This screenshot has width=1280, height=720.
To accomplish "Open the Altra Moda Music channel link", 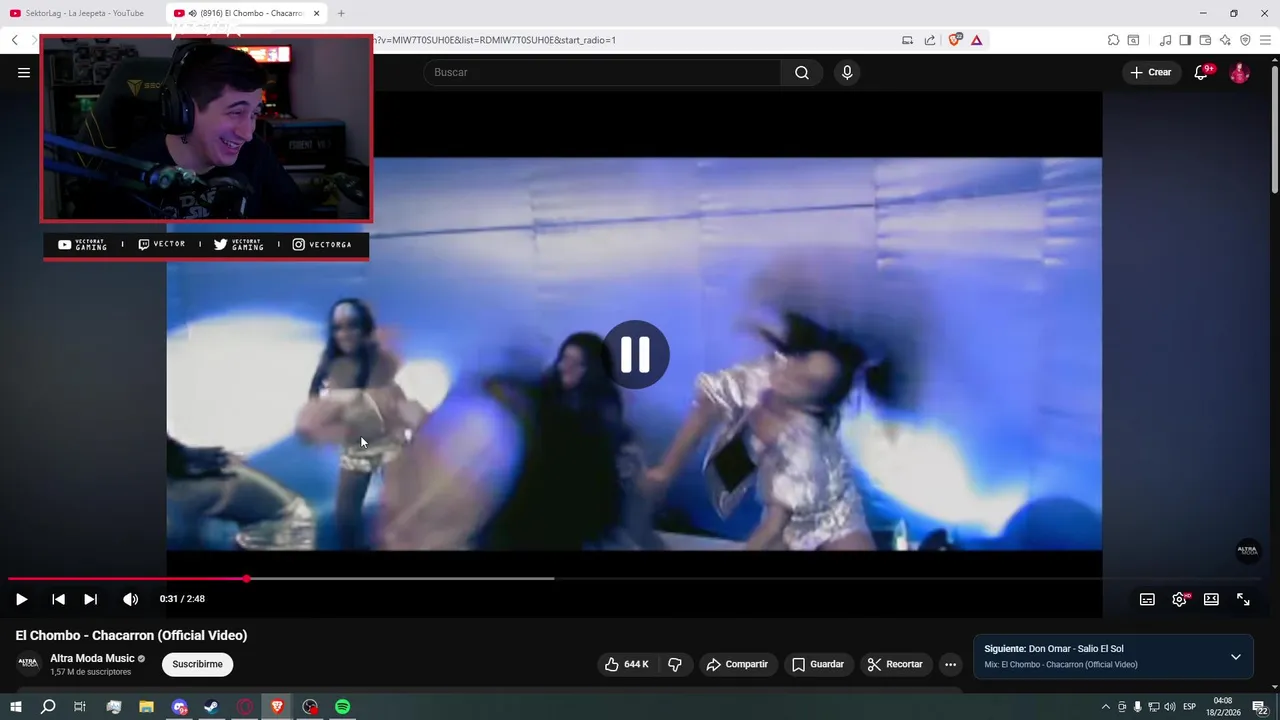I will click(92, 658).
